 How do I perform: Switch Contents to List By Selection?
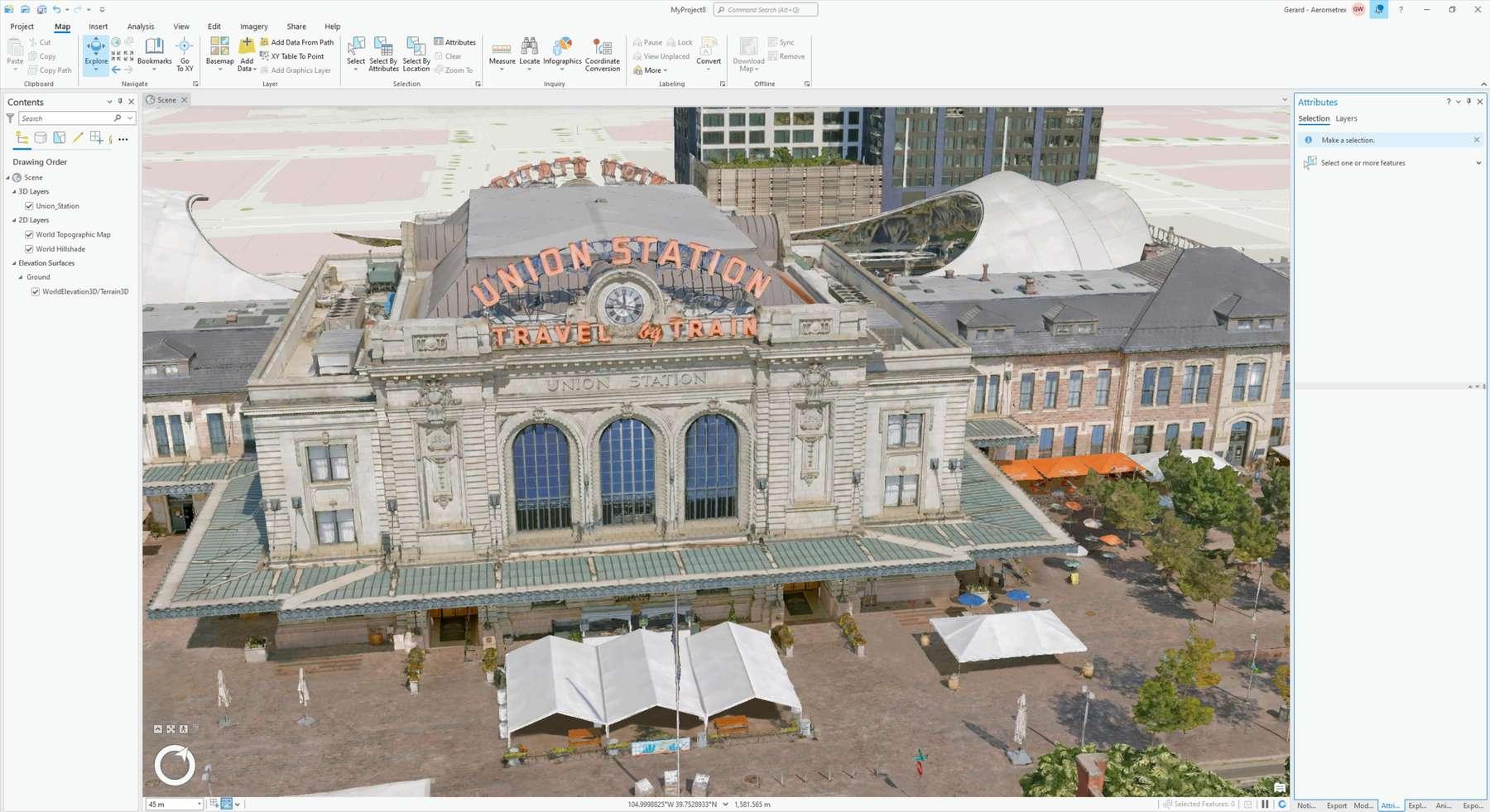point(60,137)
